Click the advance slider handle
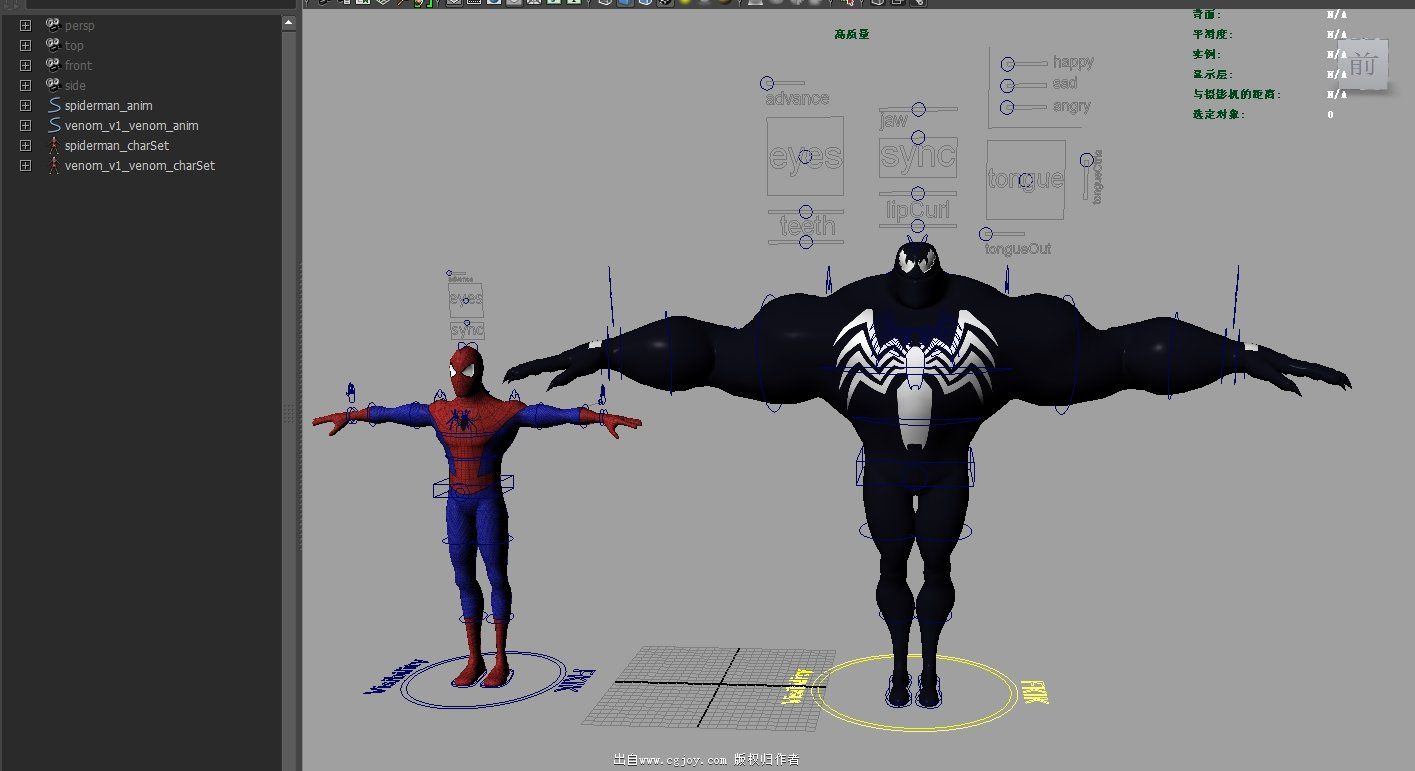 coord(767,83)
